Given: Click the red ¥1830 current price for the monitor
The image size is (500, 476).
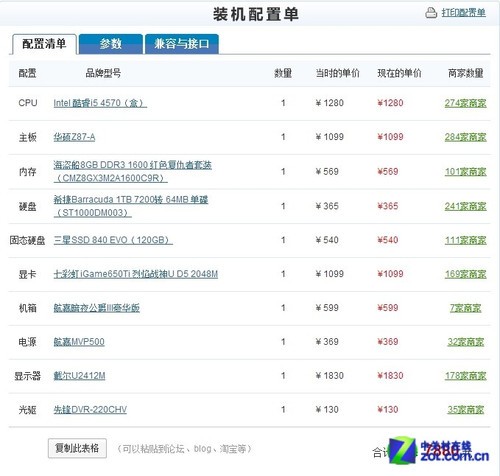Looking at the screenshot, I should [390, 376].
